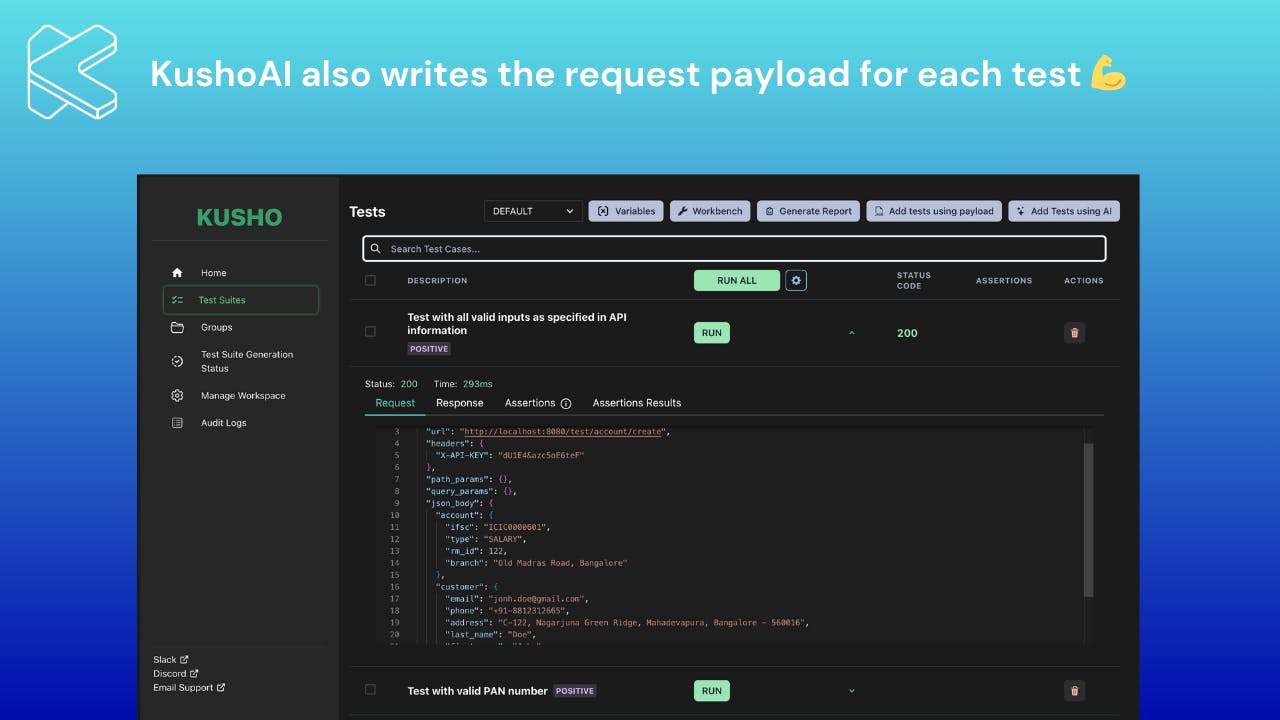The height and width of the screenshot is (720, 1280).
Task: Click the request payload vertical scrollbar
Action: (x=1089, y=520)
